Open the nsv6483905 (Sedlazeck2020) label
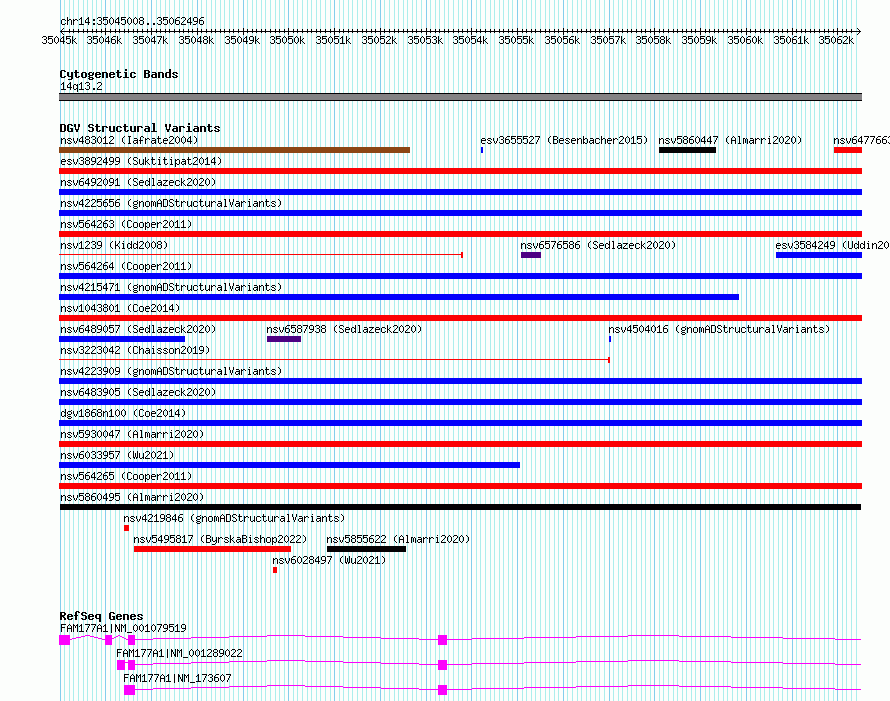The image size is (890, 701). point(138,392)
